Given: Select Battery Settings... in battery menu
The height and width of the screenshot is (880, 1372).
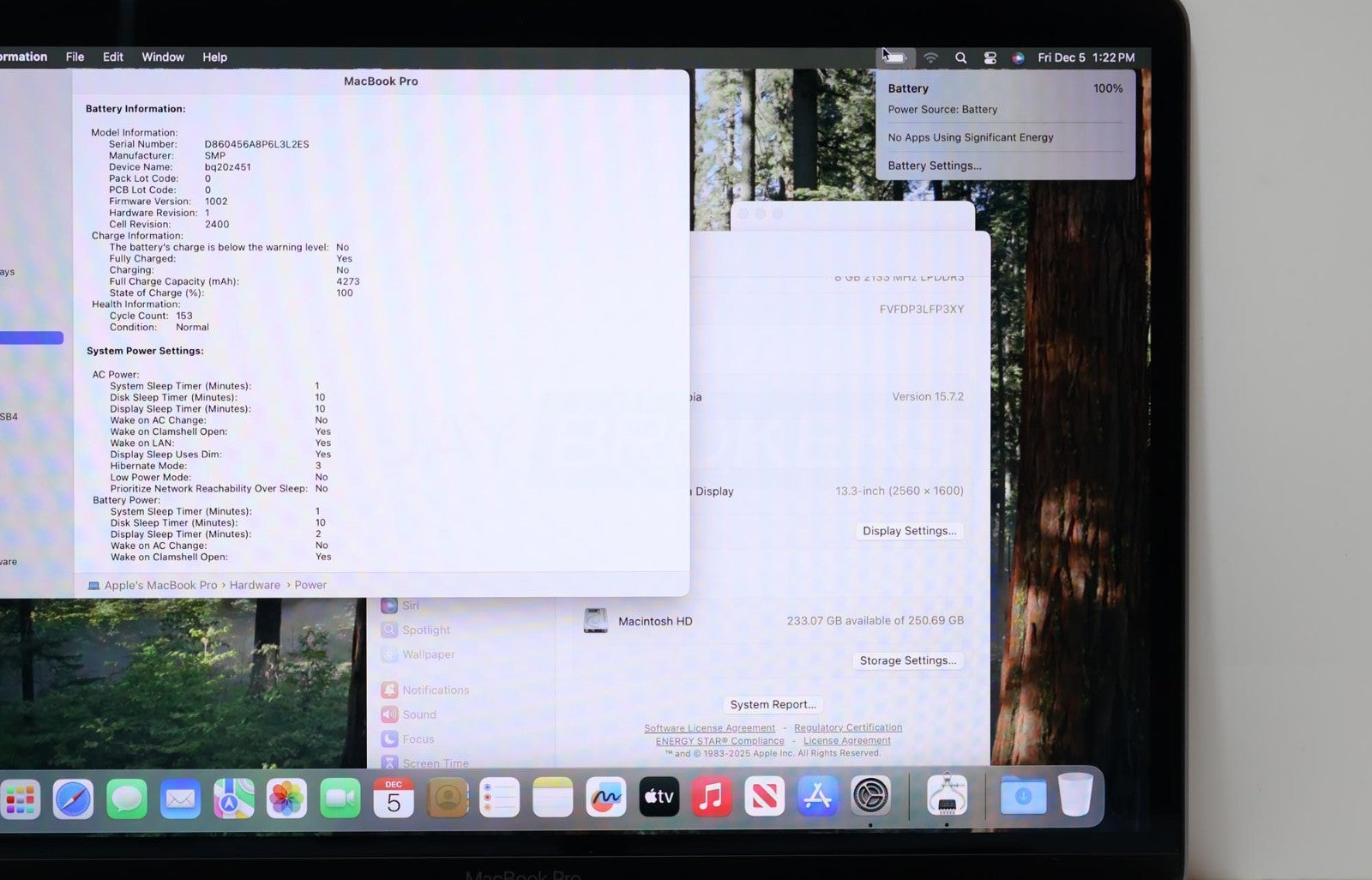Looking at the screenshot, I should point(934,166).
